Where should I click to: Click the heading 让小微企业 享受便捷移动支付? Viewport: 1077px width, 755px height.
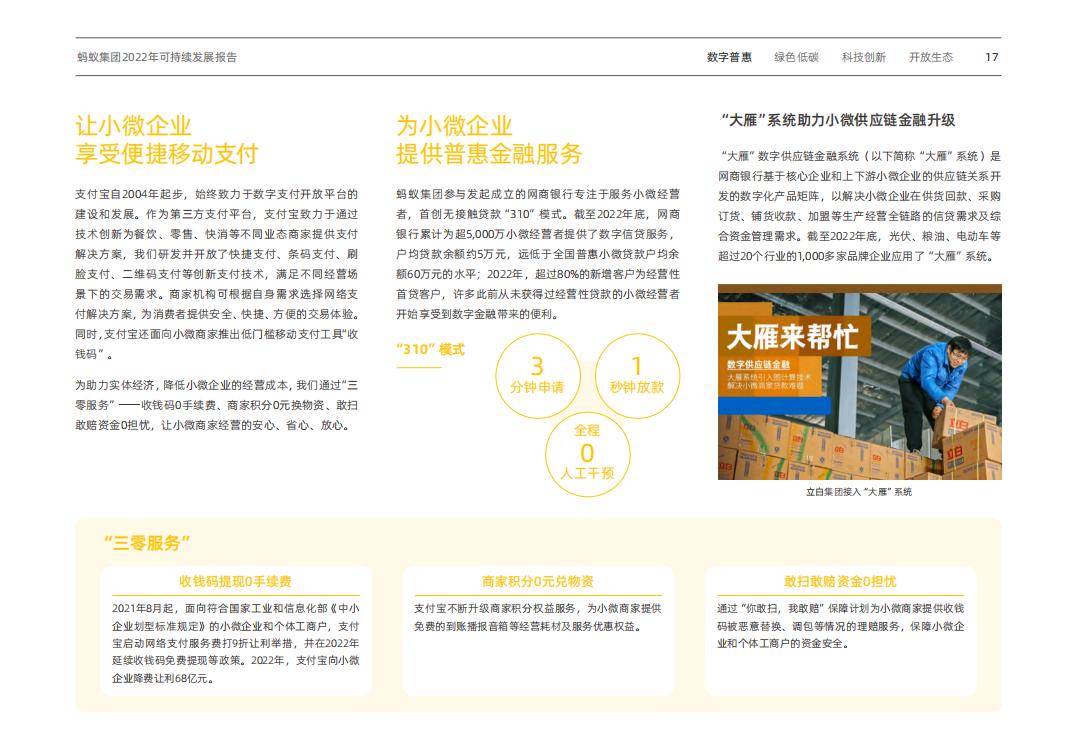[167, 140]
